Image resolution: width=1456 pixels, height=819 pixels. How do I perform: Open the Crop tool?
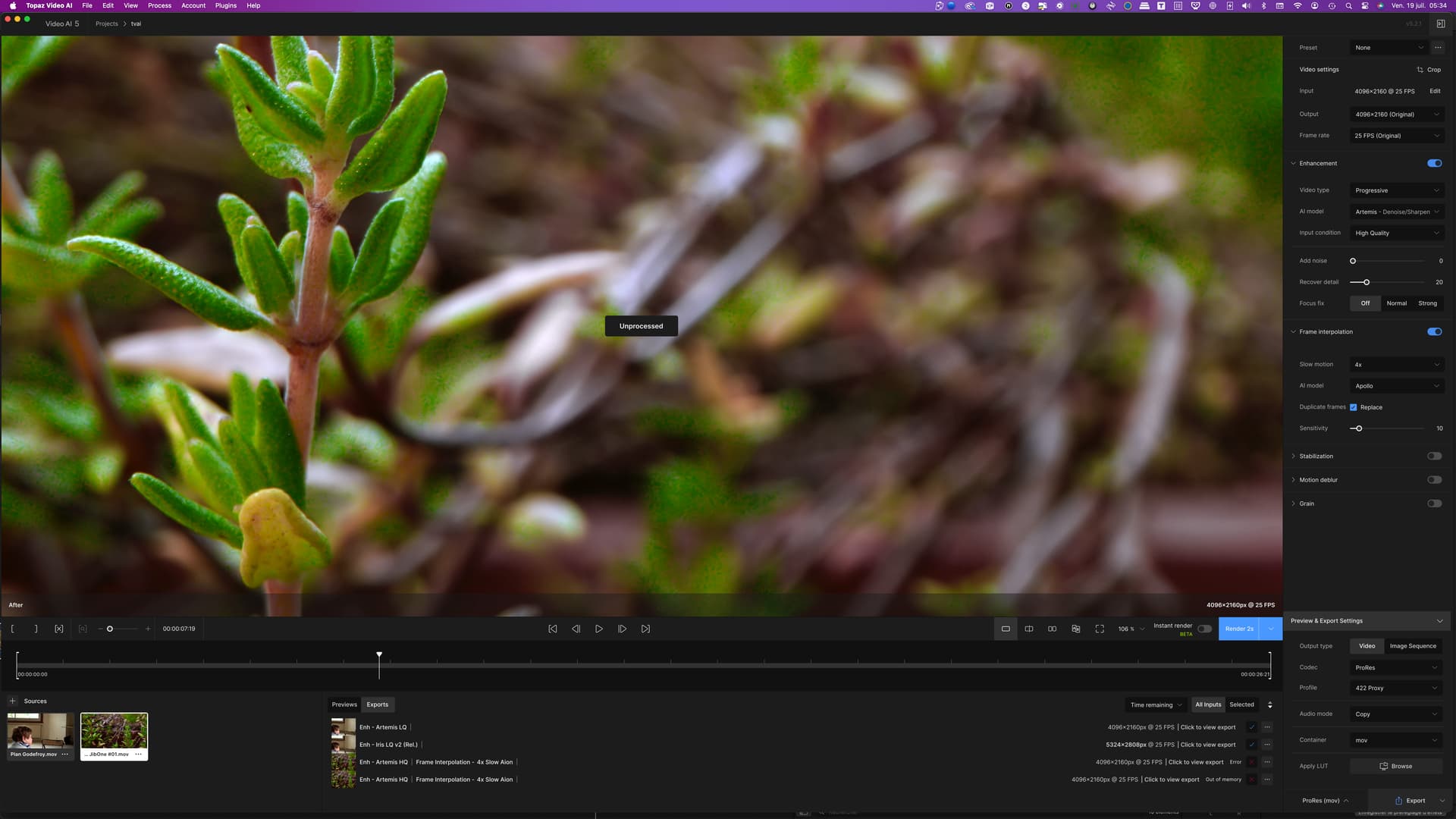1429,70
